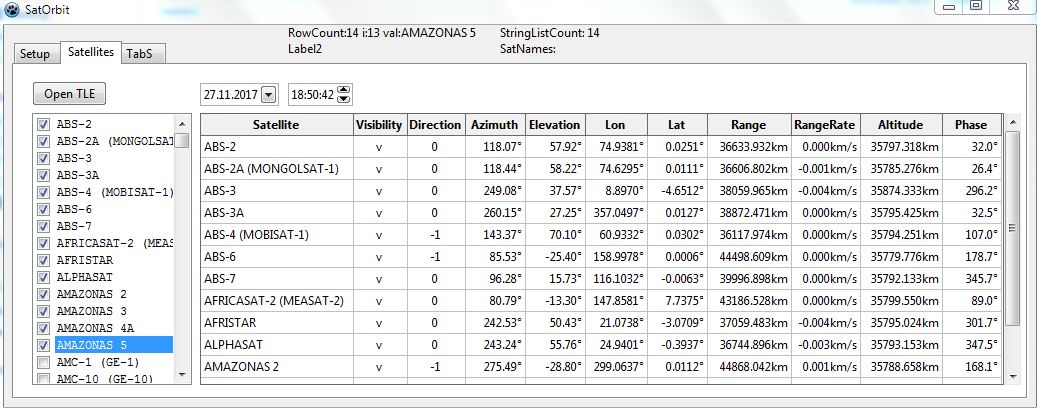Toggle the AMAZONAS 5 checkbox
The image size is (1037, 408).
tap(43, 344)
